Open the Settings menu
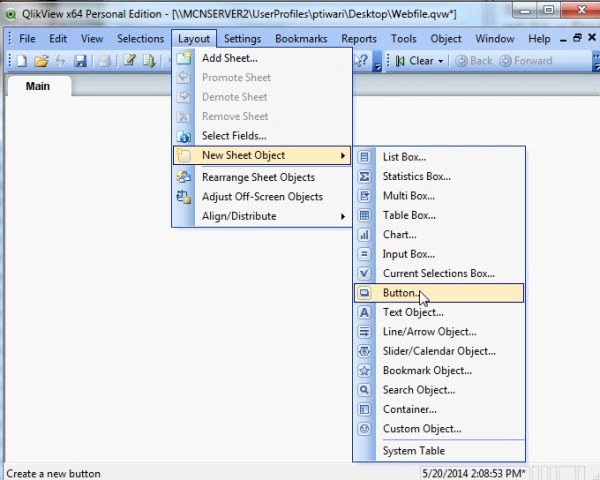This screenshot has width=600, height=480. 242,39
